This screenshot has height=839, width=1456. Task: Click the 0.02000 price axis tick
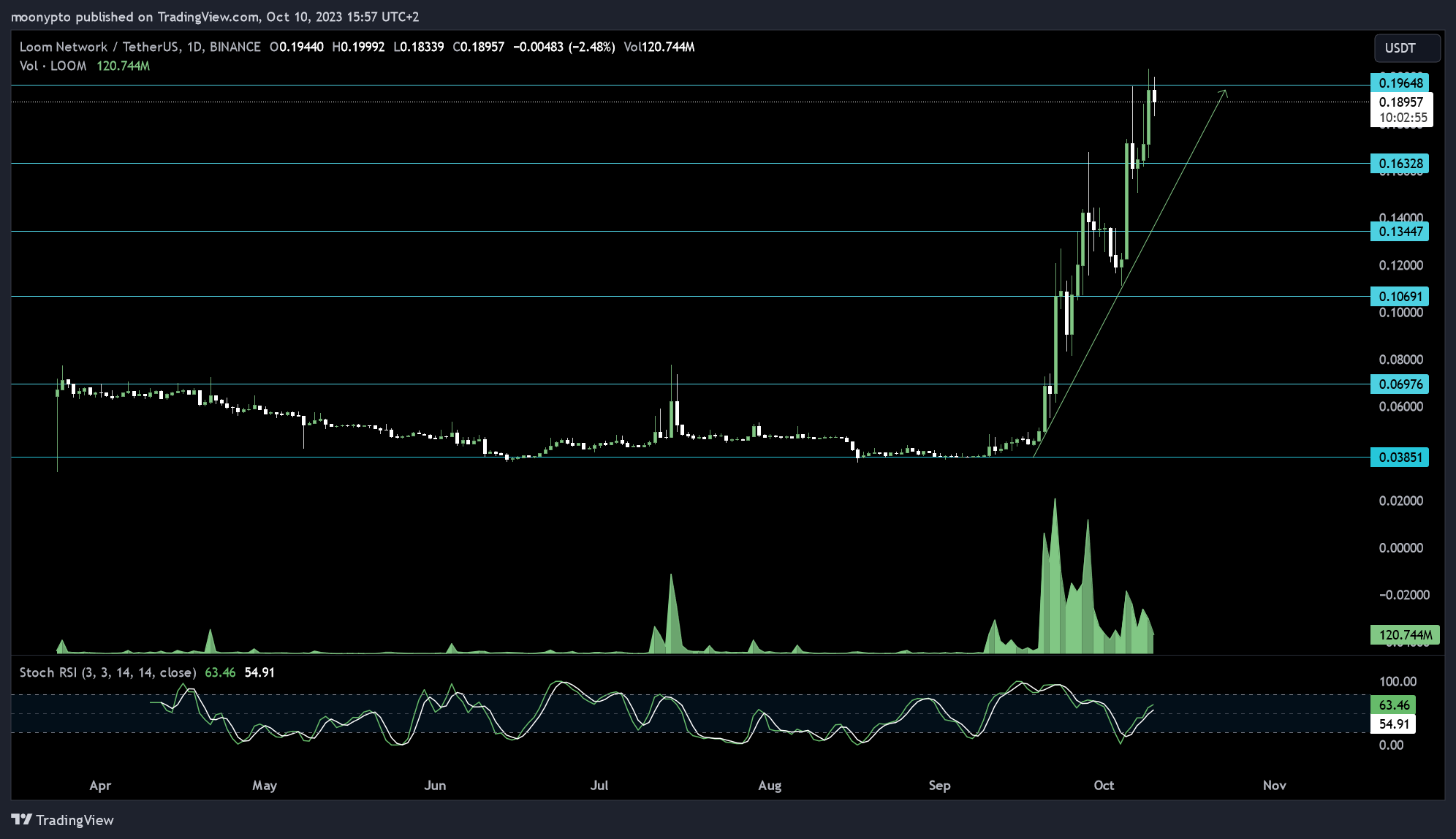pos(1400,501)
